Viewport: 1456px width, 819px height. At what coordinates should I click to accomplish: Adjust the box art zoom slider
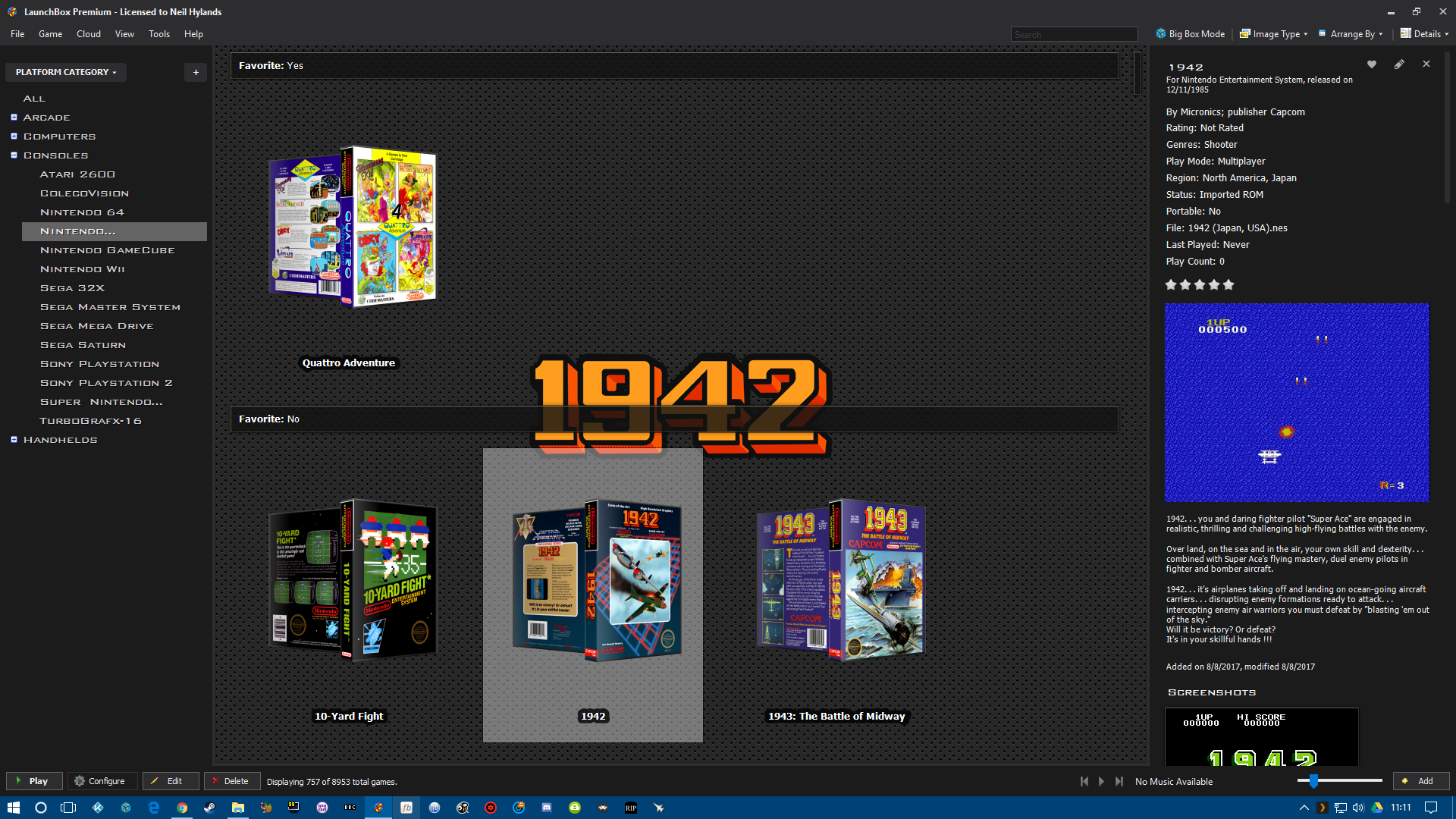(x=1313, y=781)
